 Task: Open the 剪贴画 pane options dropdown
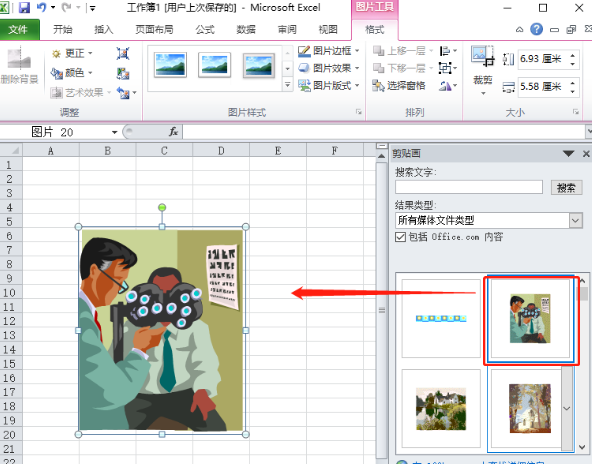coord(568,153)
